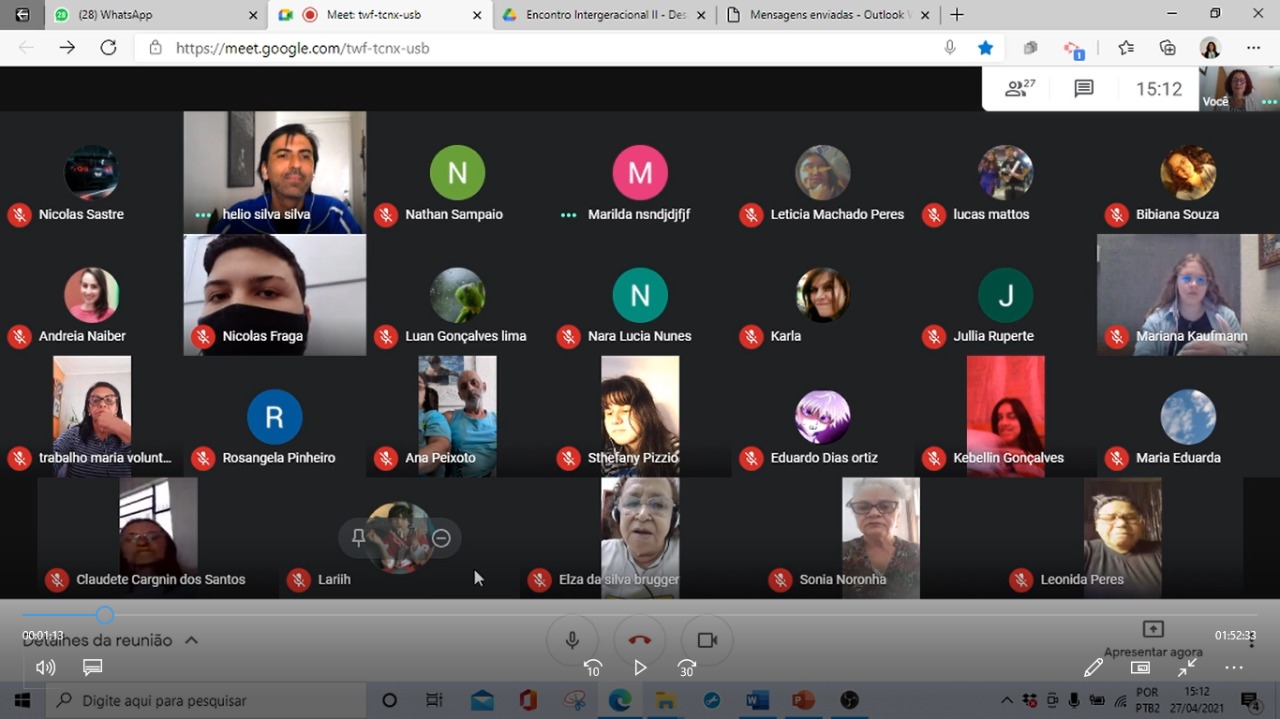Screen dimensions: 1280x719
Task: Click the video seek bar handle
Action: [105, 615]
